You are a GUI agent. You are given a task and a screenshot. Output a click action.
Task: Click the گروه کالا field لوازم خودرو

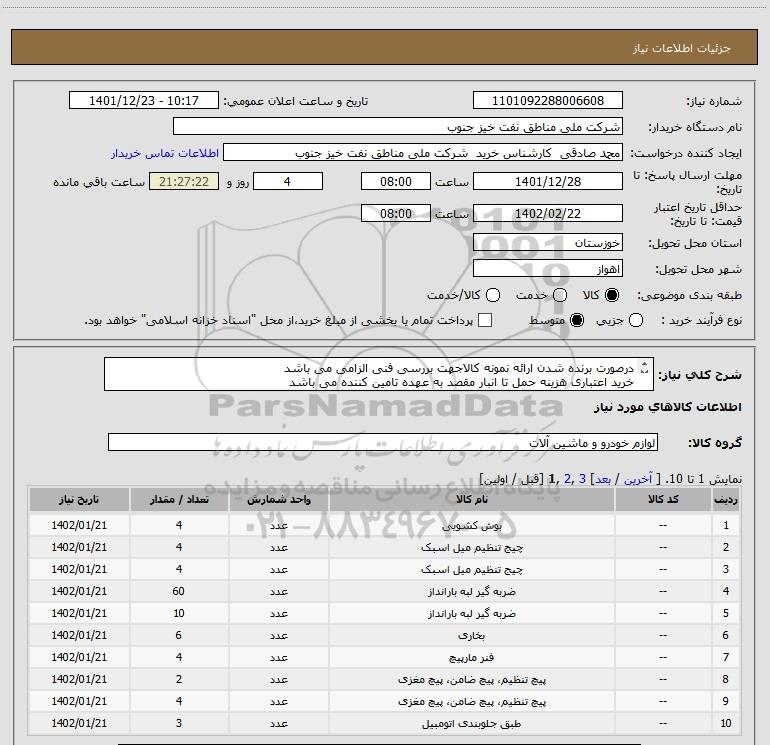coord(383,442)
